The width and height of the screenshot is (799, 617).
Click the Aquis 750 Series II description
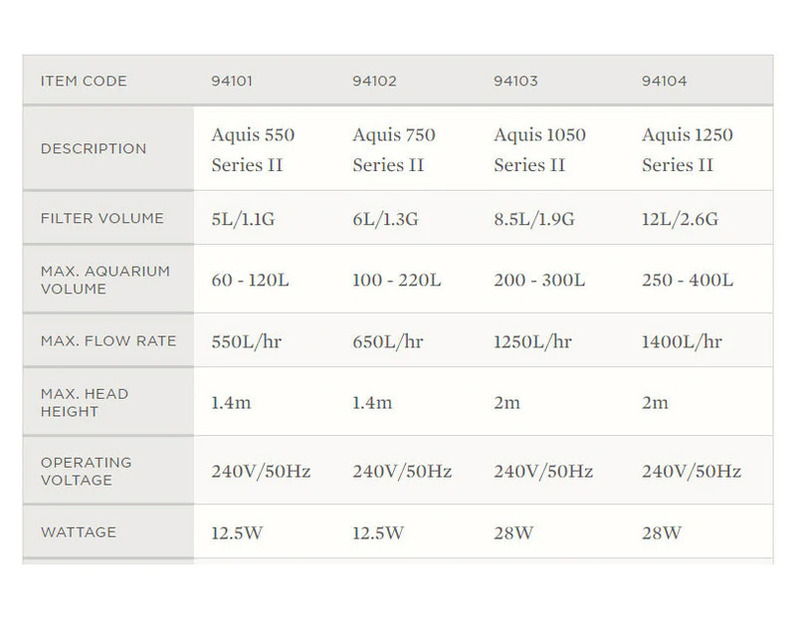point(395,150)
